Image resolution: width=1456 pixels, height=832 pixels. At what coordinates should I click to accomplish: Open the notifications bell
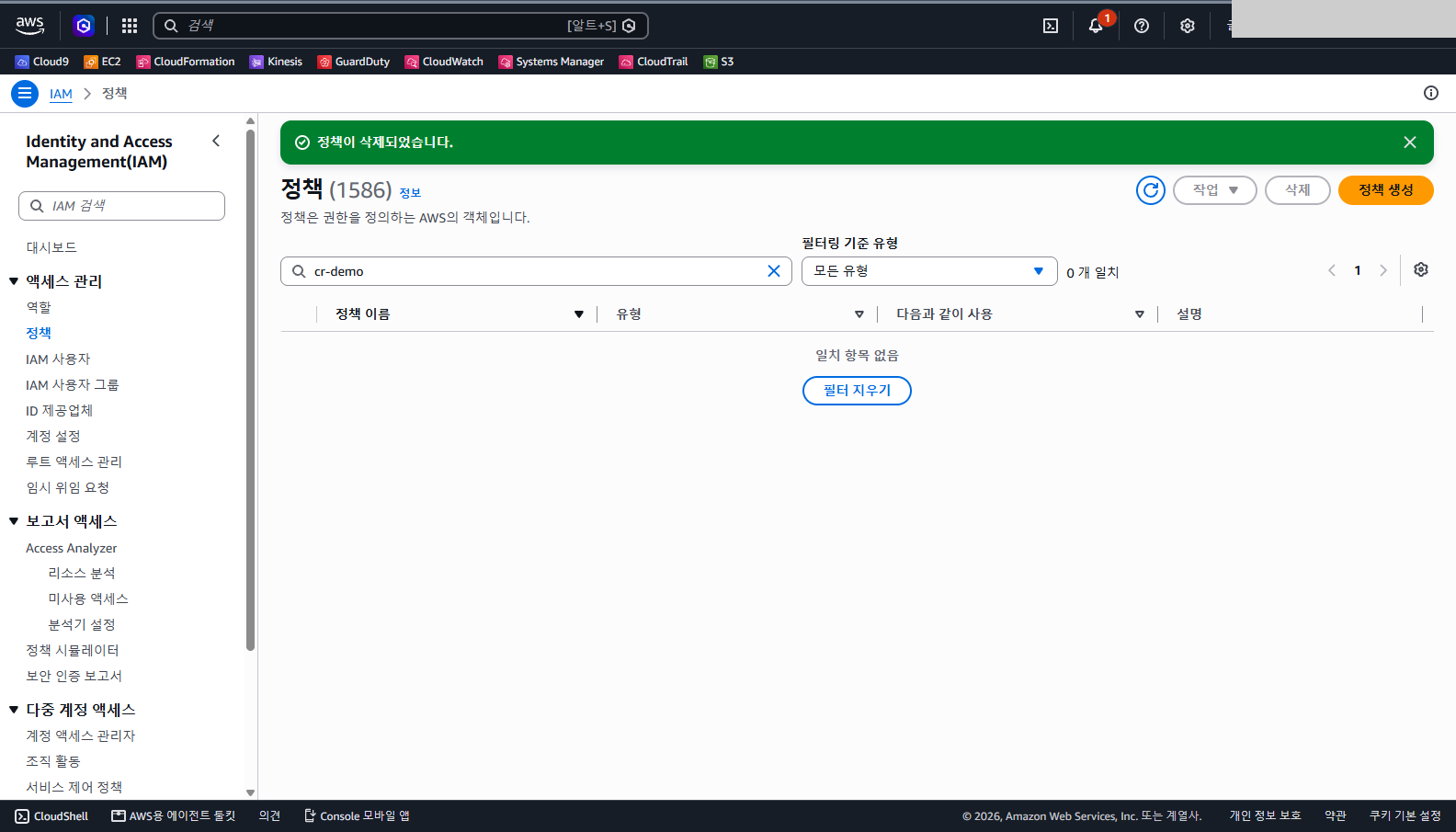[1096, 26]
